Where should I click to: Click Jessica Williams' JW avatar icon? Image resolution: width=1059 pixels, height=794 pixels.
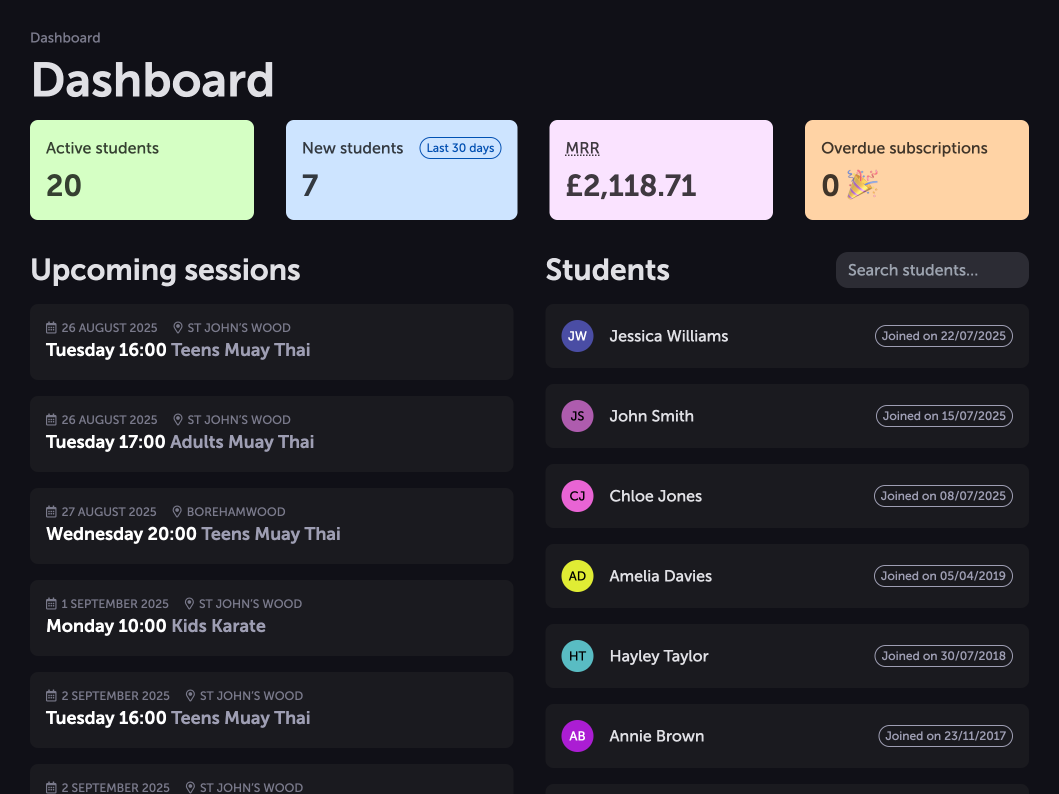pyautogui.click(x=577, y=336)
